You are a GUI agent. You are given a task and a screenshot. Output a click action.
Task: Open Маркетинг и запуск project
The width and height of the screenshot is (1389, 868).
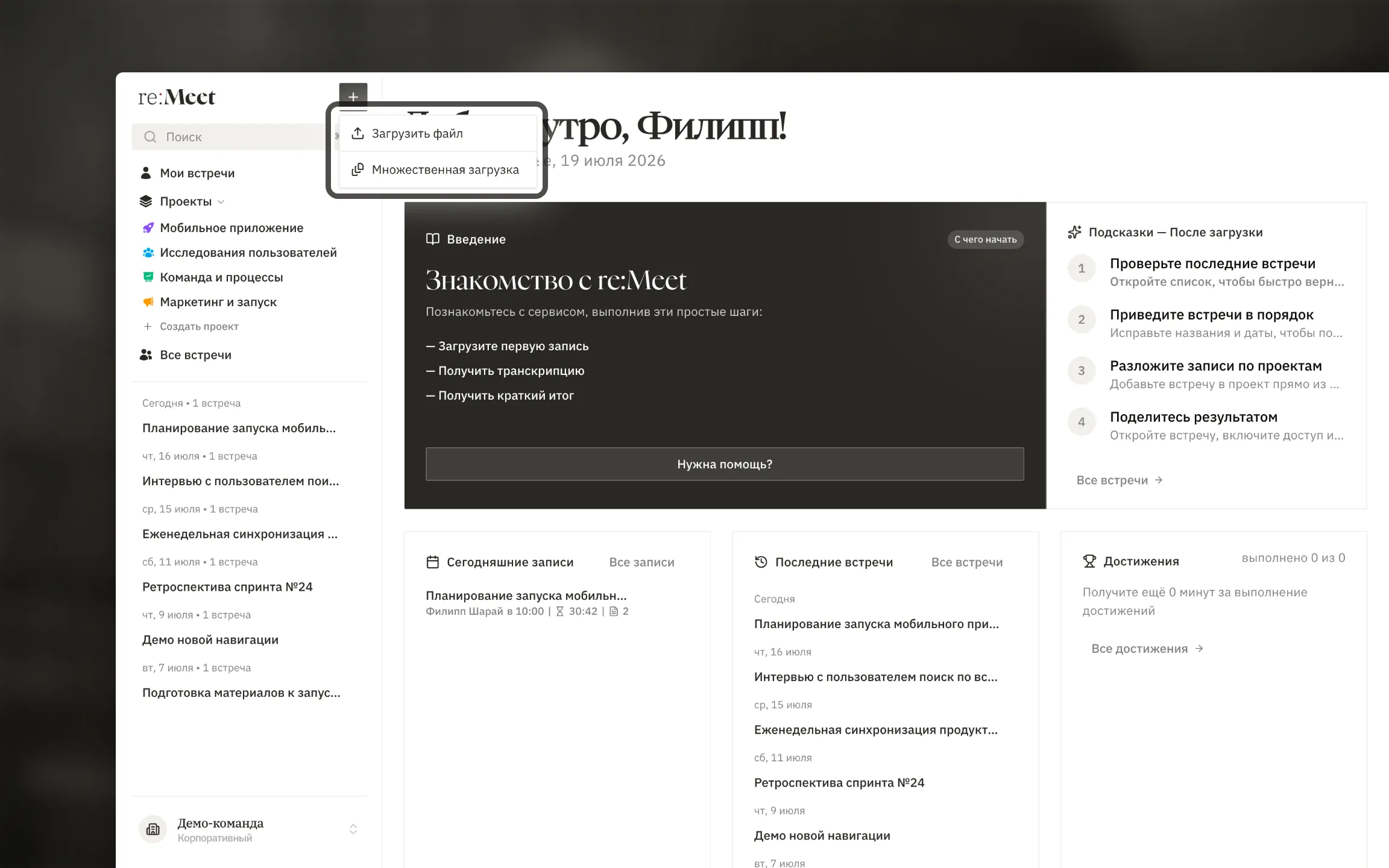(218, 302)
